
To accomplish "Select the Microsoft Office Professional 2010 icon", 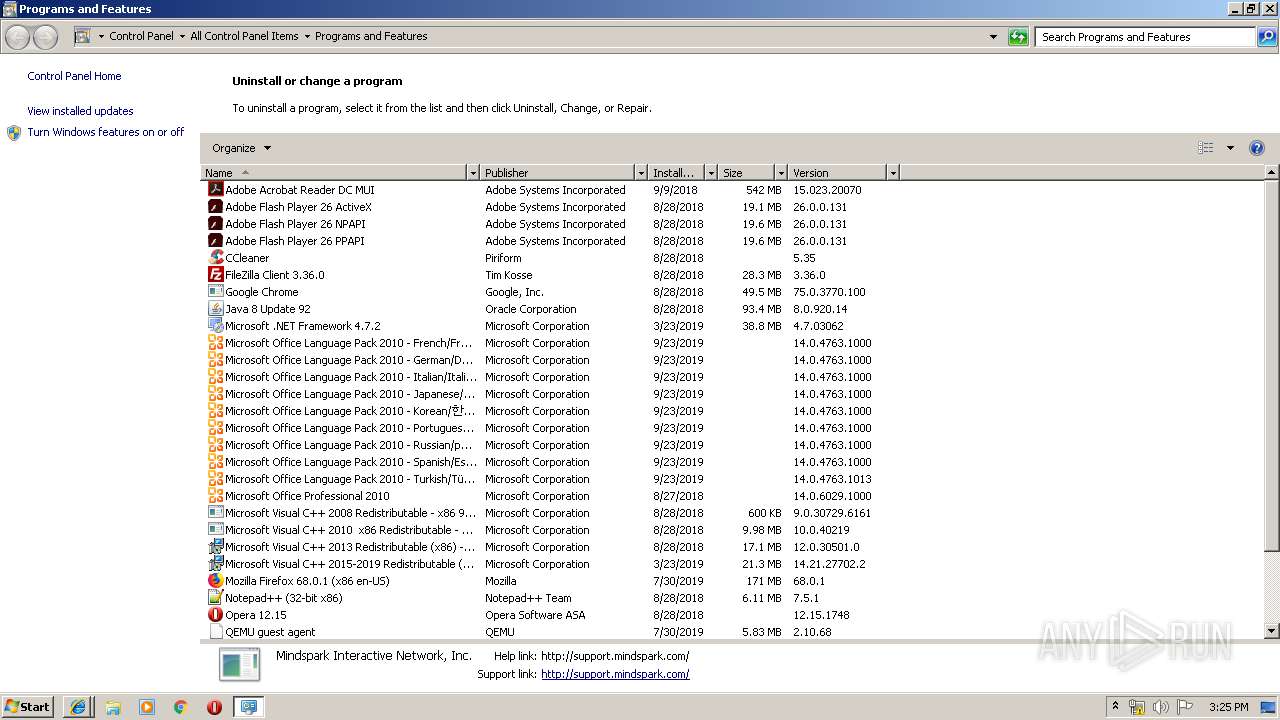I will click(x=215, y=496).
